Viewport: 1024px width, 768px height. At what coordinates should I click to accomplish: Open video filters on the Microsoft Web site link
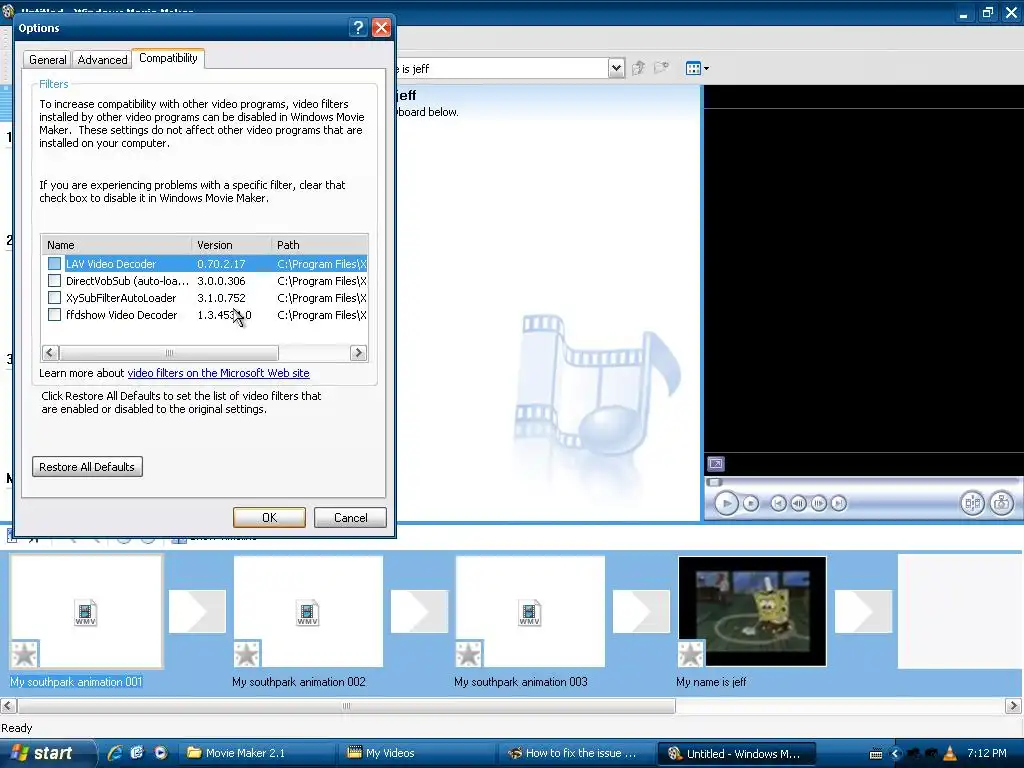[218, 373]
